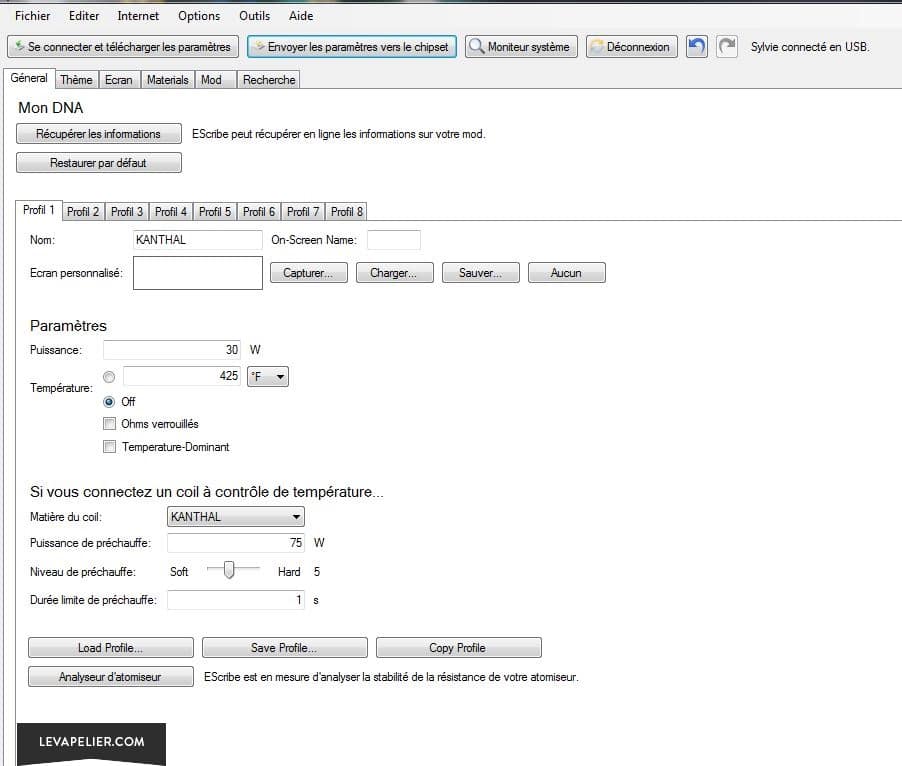Click the Undo arrow icon
Viewport: 902px width, 766px height.
pos(697,47)
